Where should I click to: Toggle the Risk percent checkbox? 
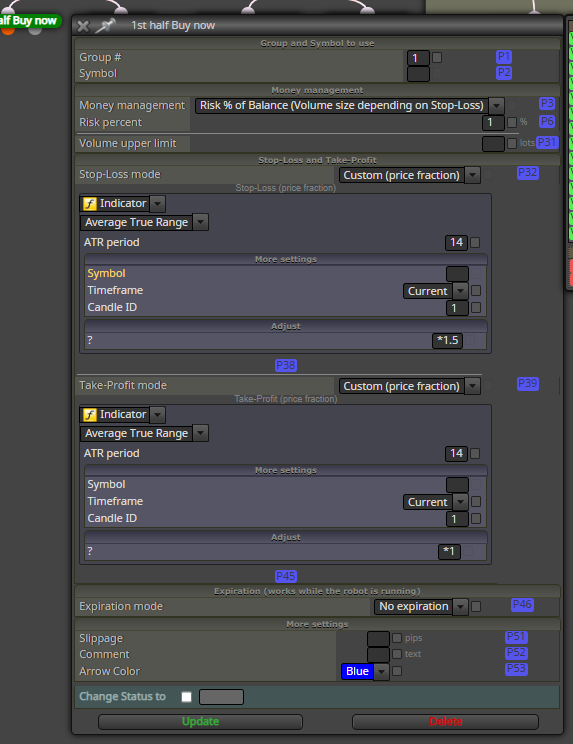point(512,122)
